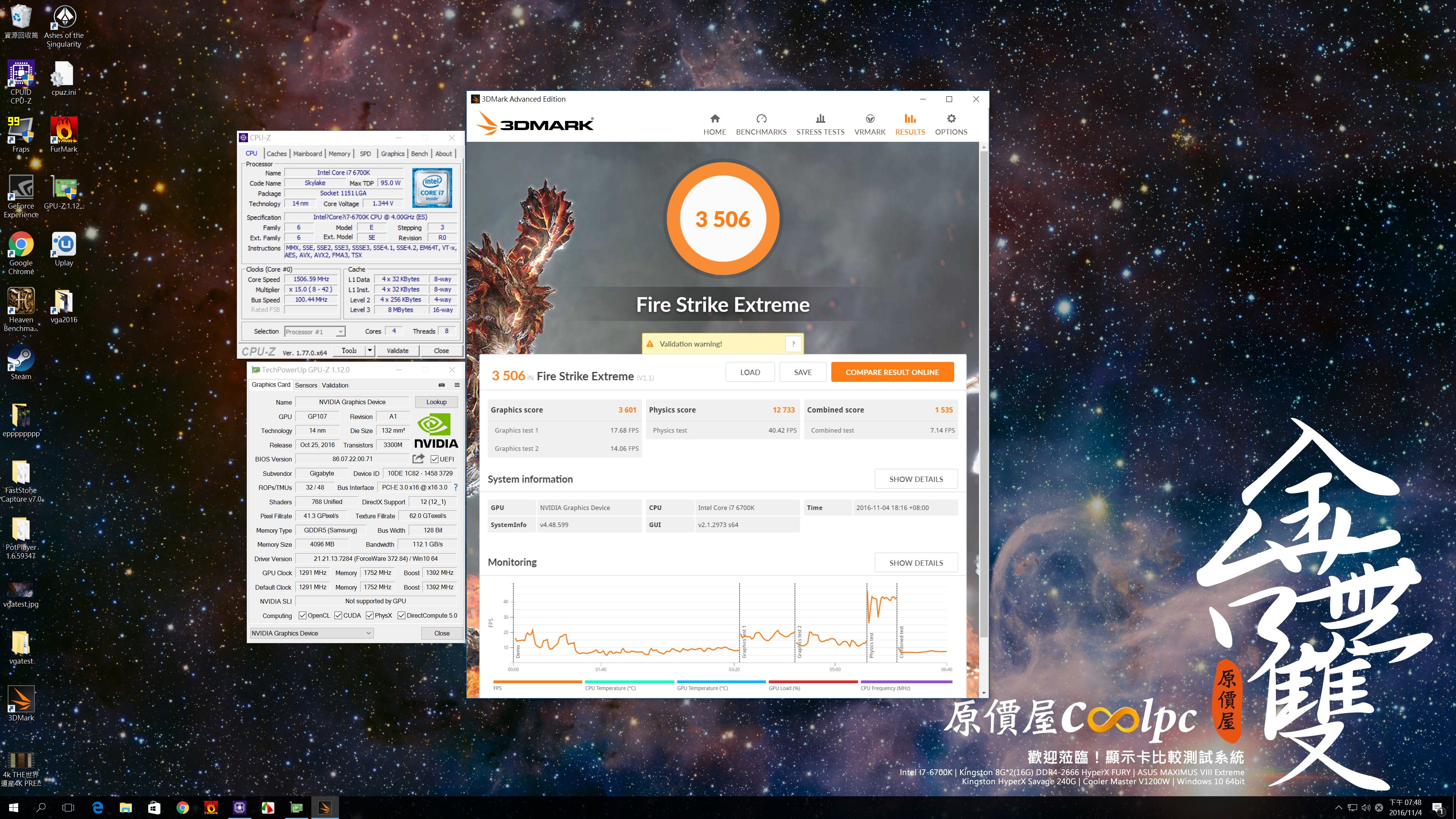Image resolution: width=1456 pixels, height=819 pixels.
Task: Open the VRMARK section
Action: point(869,124)
